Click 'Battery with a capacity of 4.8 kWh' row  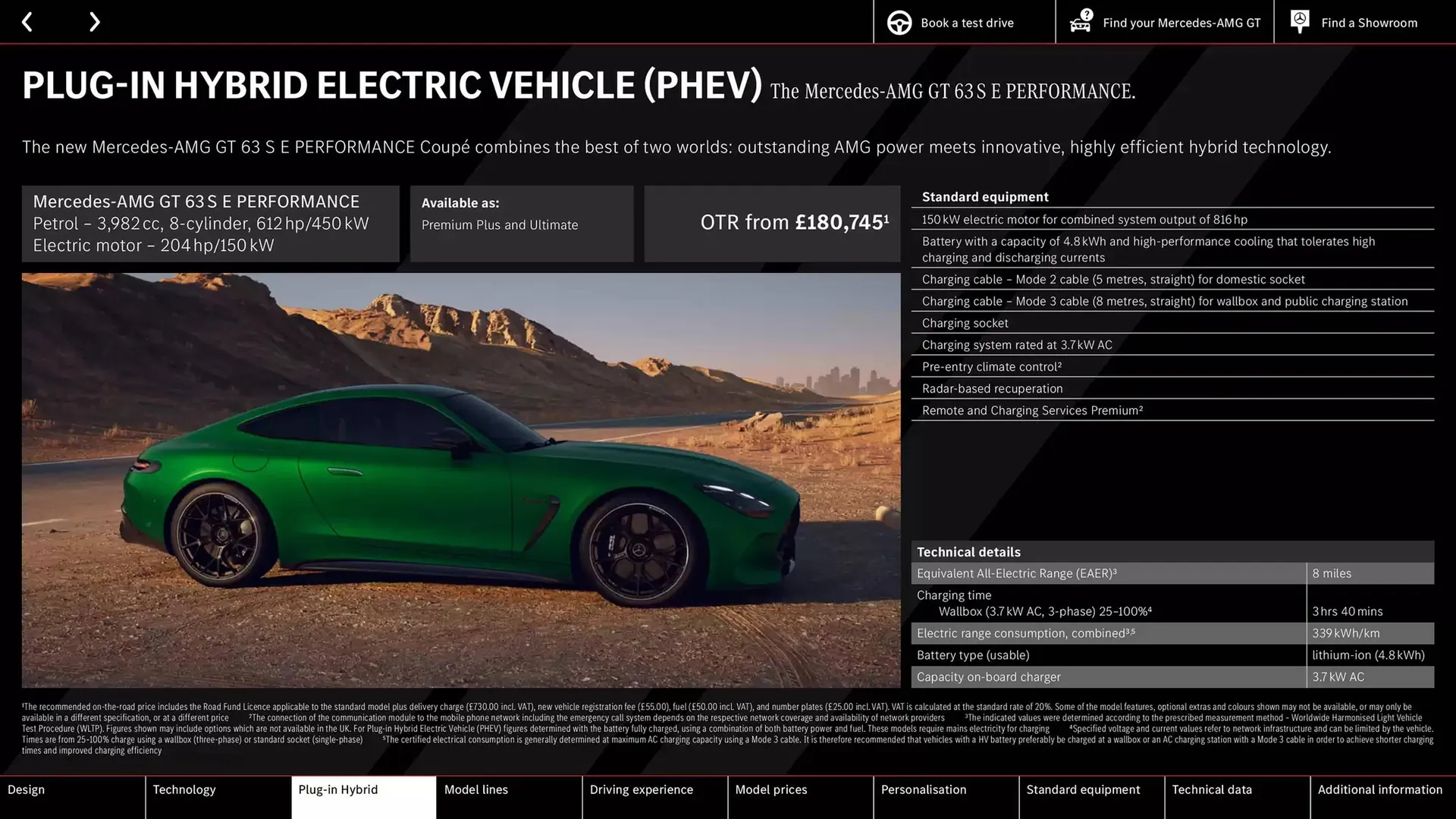click(1172, 249)
